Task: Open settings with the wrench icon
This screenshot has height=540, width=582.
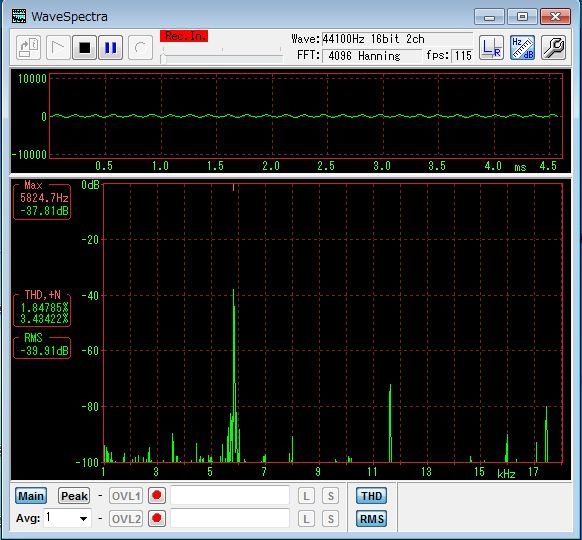Action: click(553, 48)
